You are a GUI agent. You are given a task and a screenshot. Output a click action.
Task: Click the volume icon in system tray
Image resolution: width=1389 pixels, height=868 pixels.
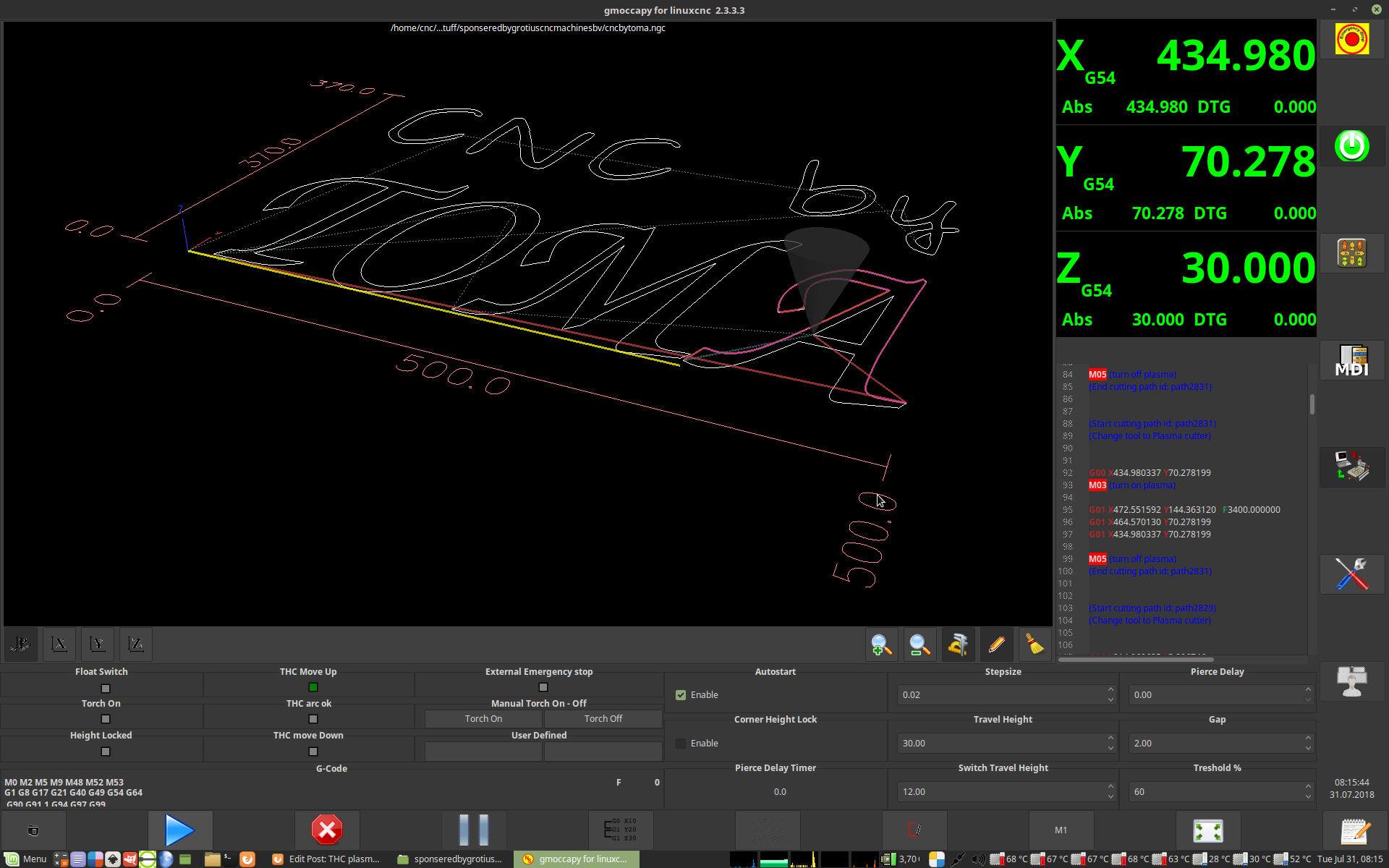pos(978,859)
